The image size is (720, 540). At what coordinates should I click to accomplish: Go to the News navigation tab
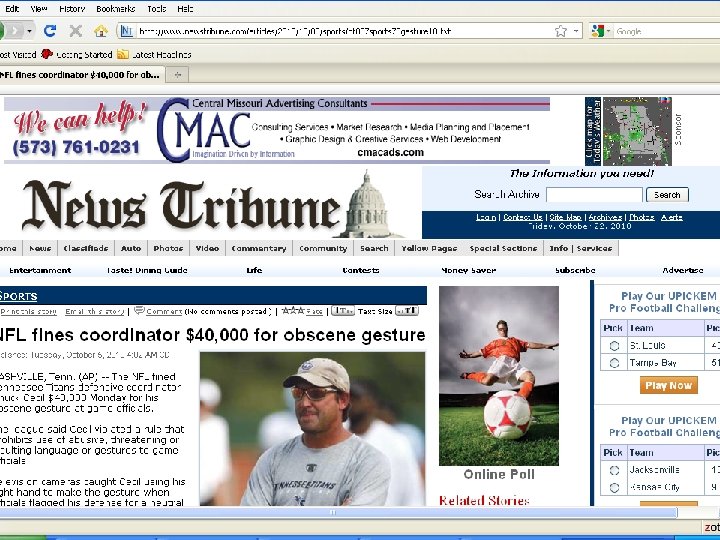coord(40,248)
